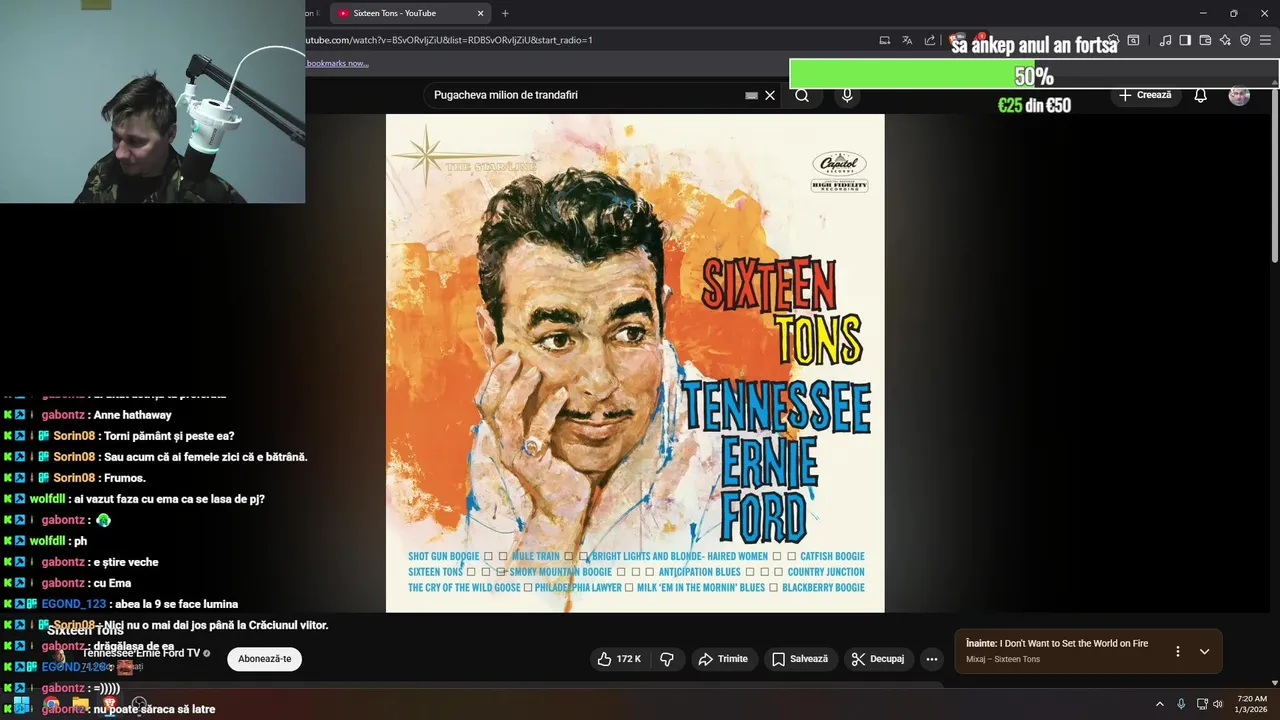Open the browser hamburger menu
Image resolution: width=1280 pixels, height=720 pixels.
tap(1265, 40)
